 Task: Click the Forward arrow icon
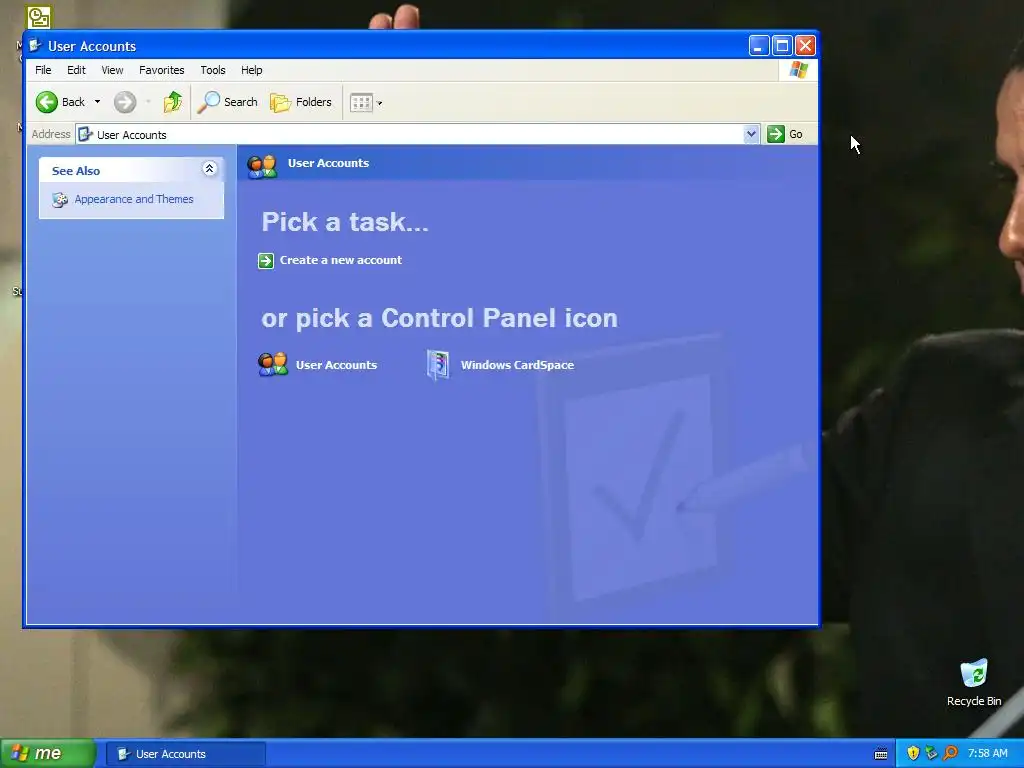(x=125, y=102)
